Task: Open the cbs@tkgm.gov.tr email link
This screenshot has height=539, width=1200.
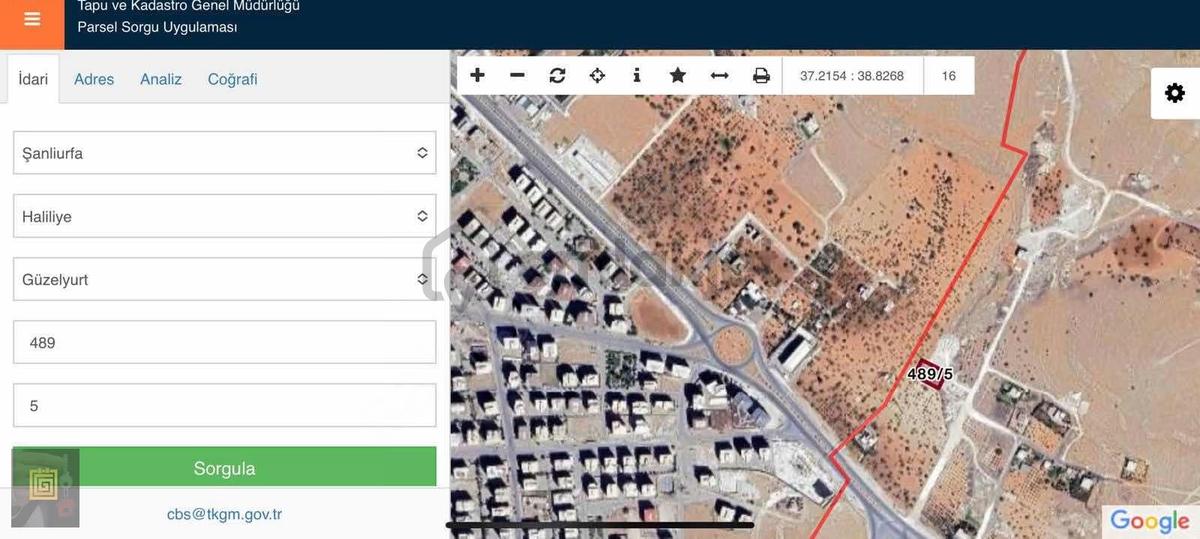Action: (224, 514)
